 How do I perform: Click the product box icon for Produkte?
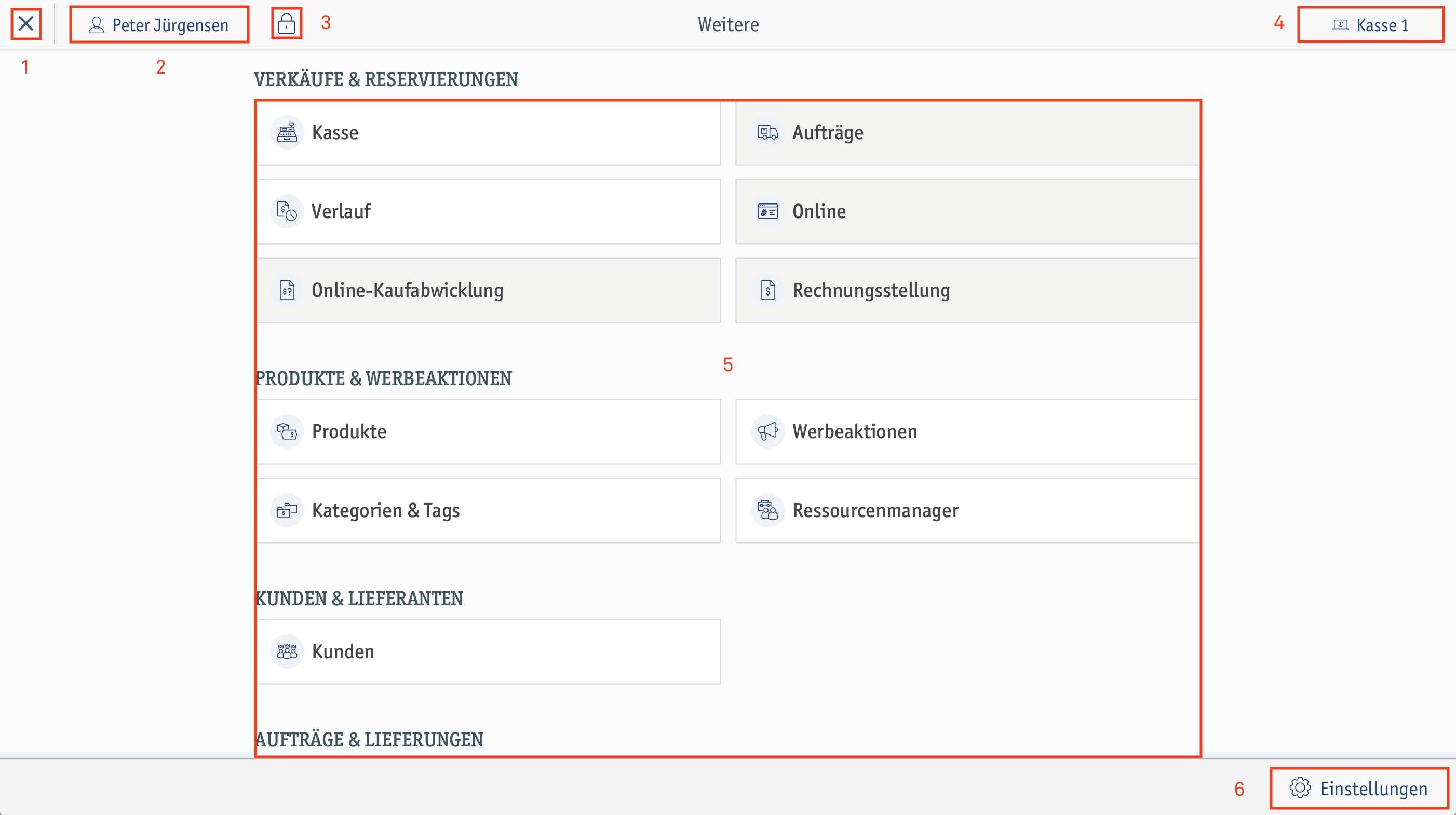pos(287,432)
